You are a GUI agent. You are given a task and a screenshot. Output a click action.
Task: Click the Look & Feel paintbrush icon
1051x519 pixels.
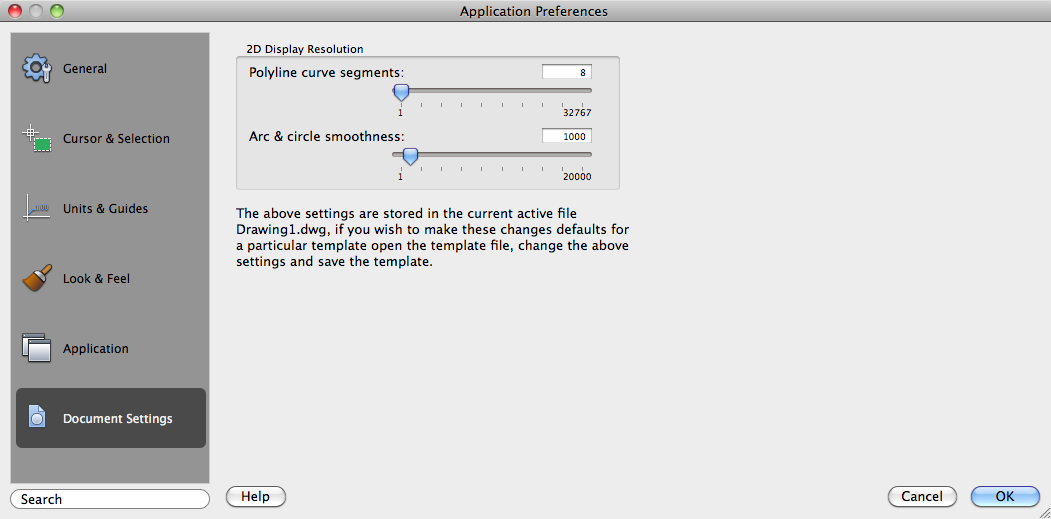(36, 278)
